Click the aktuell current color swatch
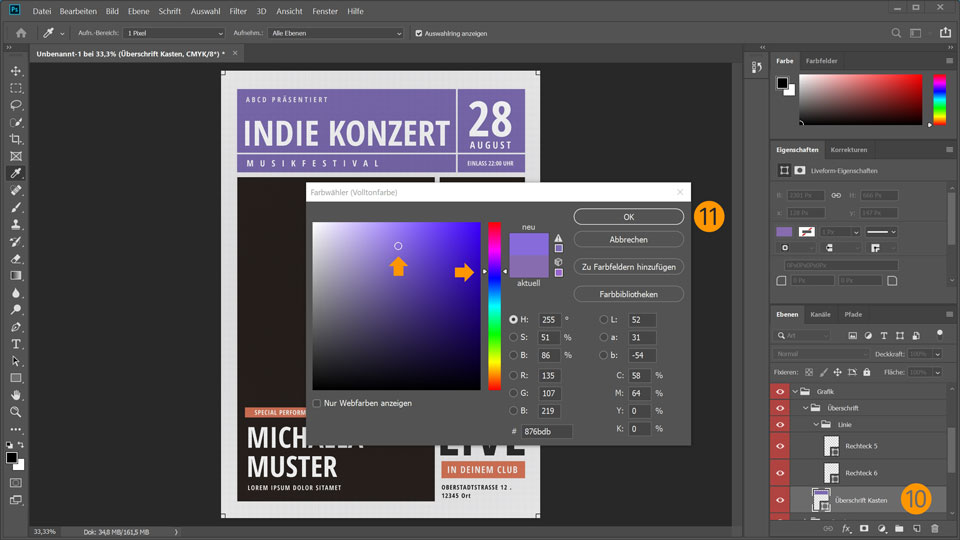 529,266
